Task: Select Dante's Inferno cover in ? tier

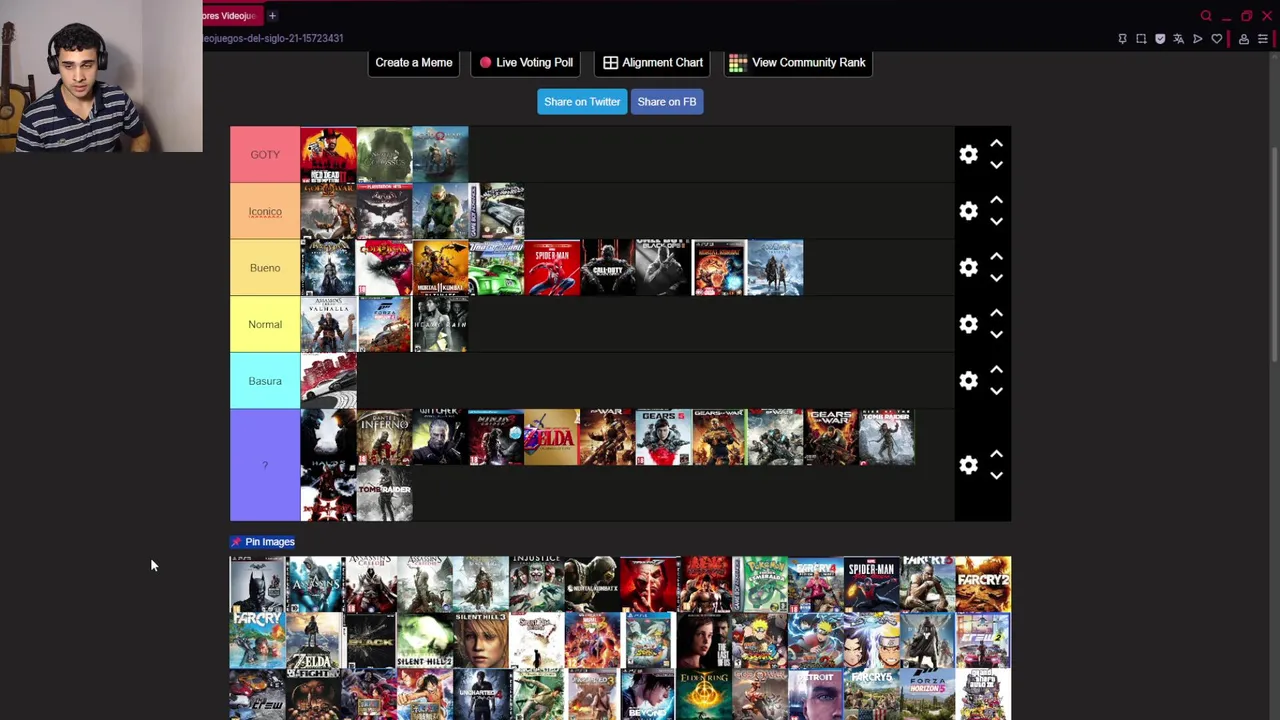Action: point(384,437)
